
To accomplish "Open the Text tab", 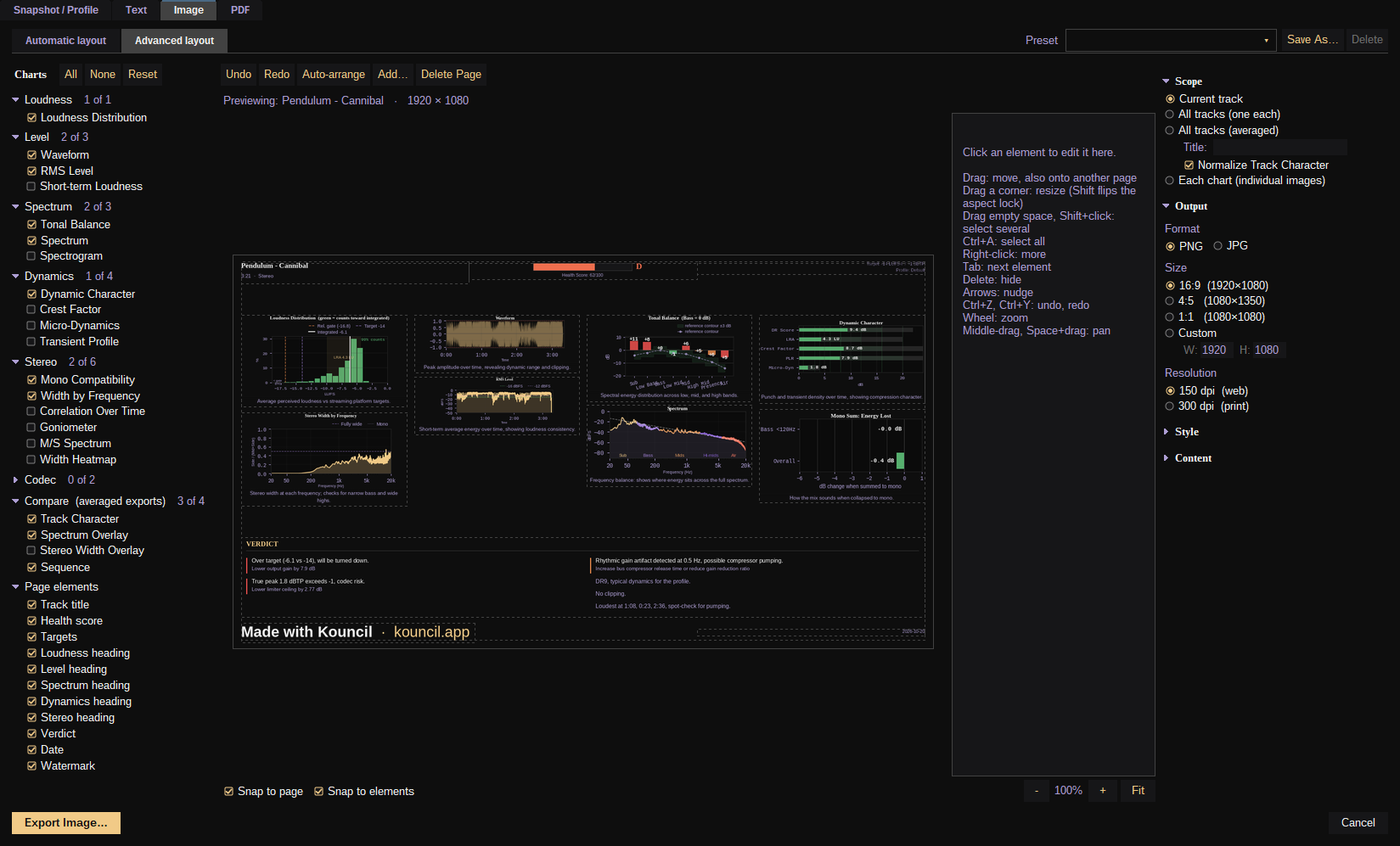I will point(136,10).
